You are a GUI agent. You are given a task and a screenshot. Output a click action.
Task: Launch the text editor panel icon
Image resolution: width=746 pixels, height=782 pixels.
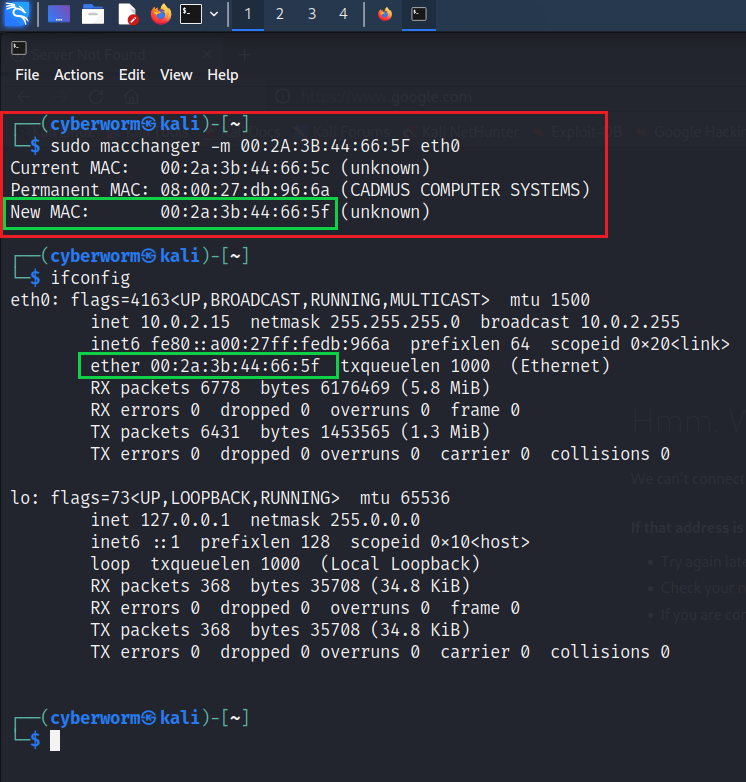pyautogui.click(x=127, y=14)
